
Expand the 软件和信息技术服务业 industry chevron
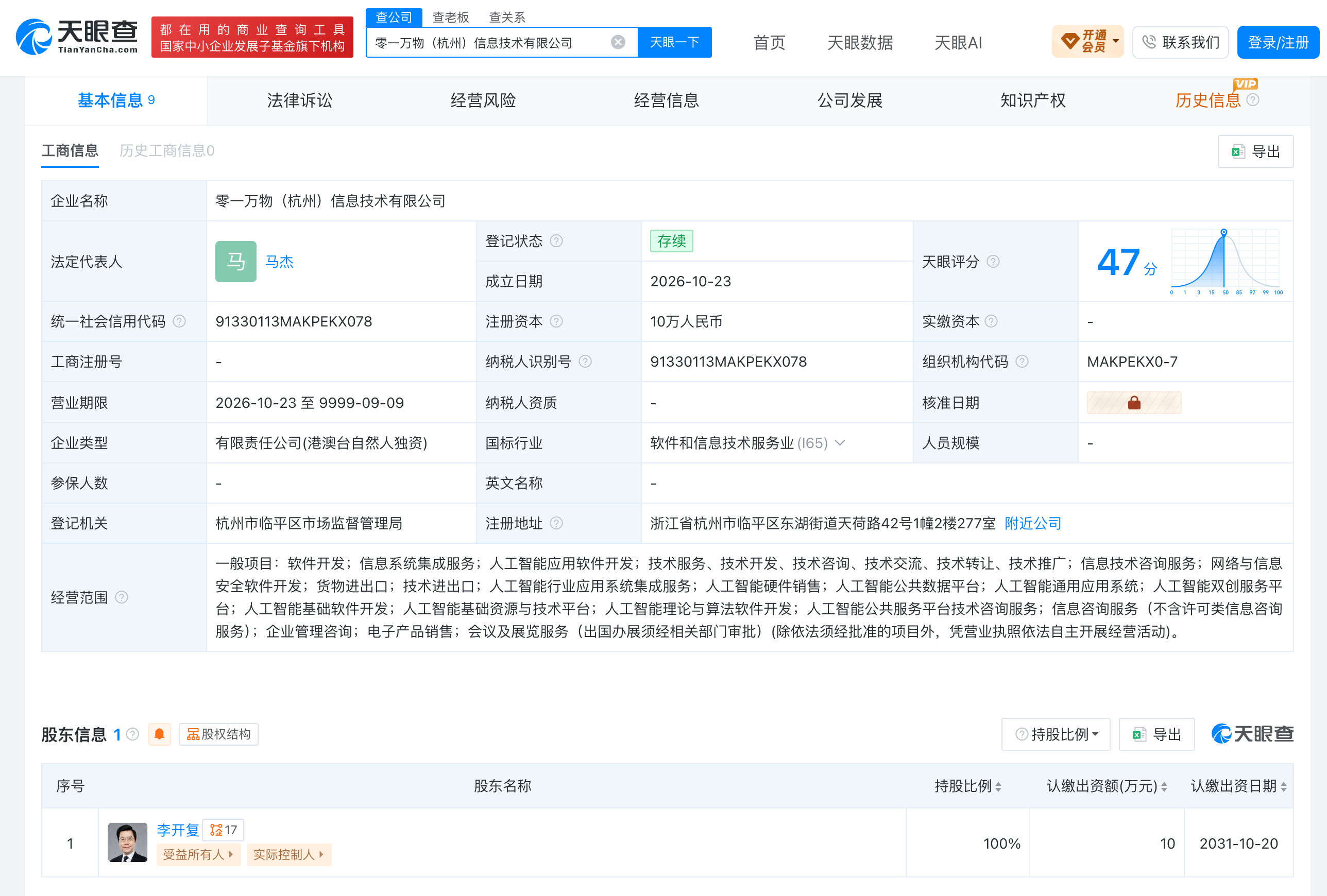tap(840, 443)
